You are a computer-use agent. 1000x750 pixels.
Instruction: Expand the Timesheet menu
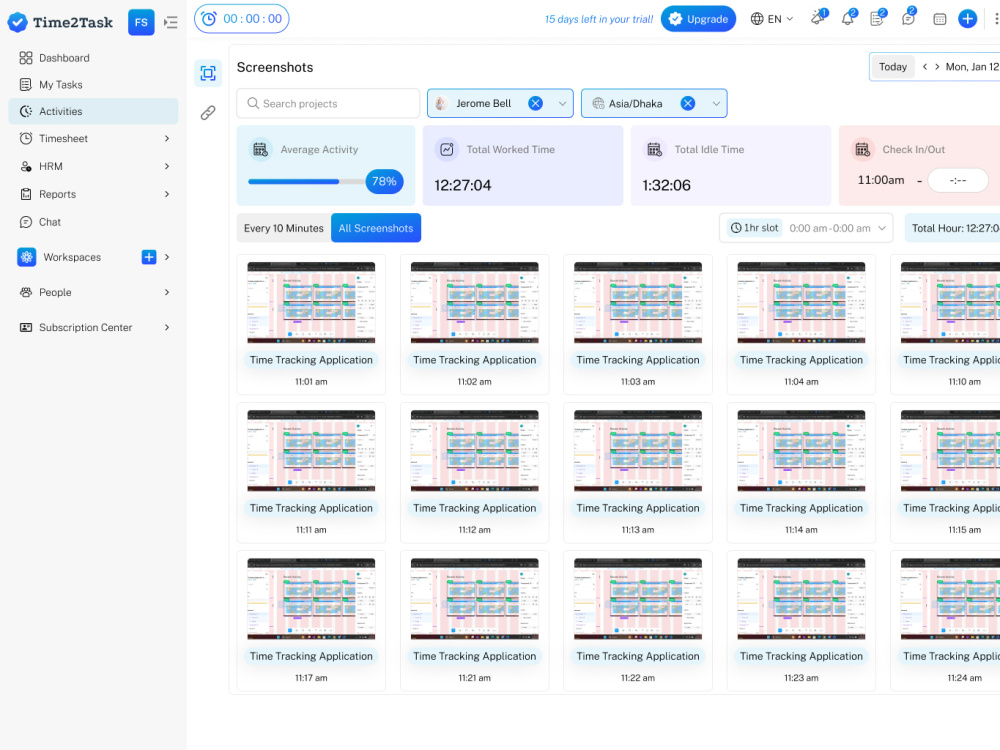(167, 138)
